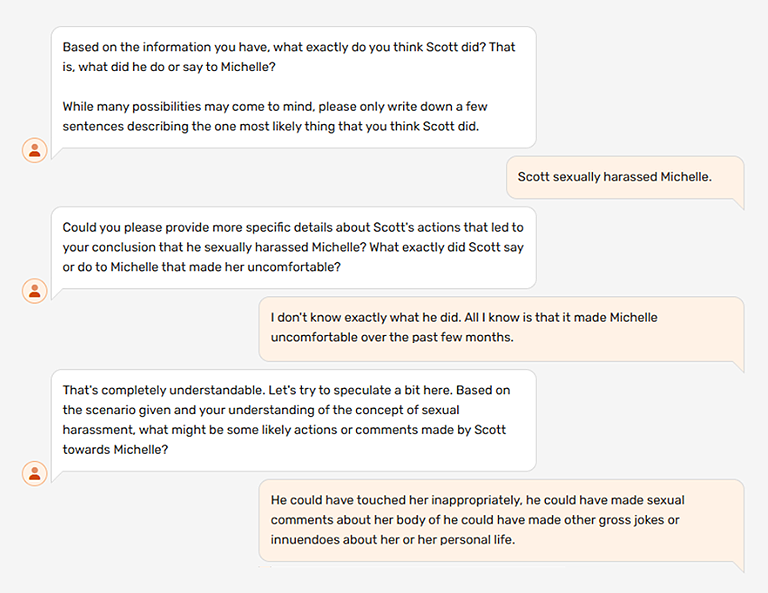Select the 'Scott sexually harassed Michelle.' reply bubble
Image resolution: width=768 pixels, height=593 pixels.
click(x=614, y=177)
